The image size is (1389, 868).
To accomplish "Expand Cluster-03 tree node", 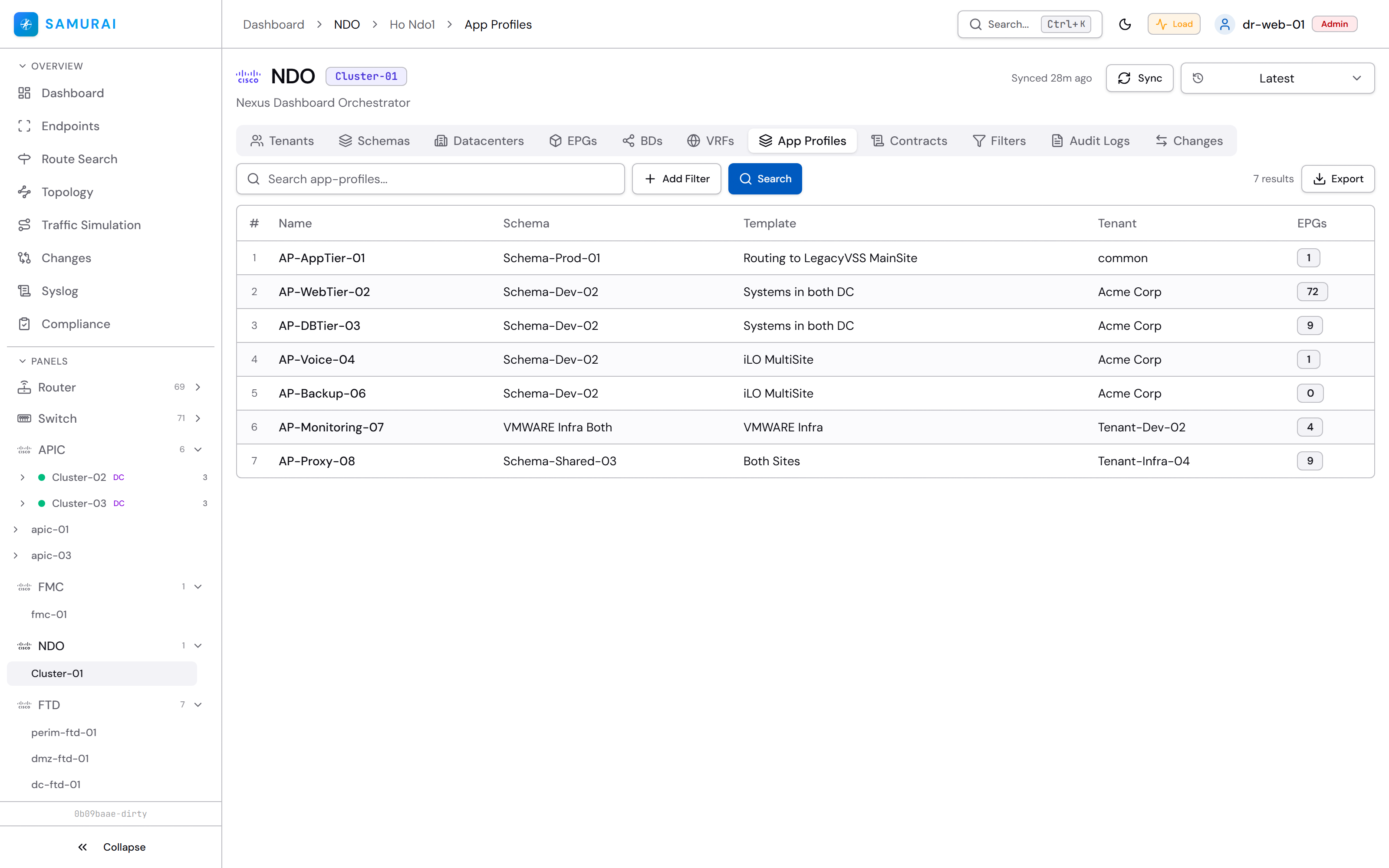I will click(23, 503).
